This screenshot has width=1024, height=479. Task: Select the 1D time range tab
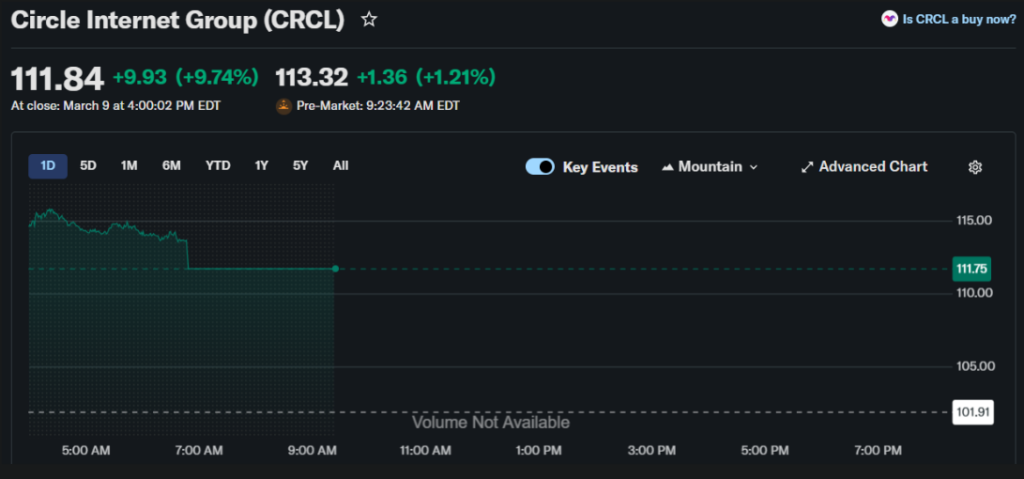[47, 166]
